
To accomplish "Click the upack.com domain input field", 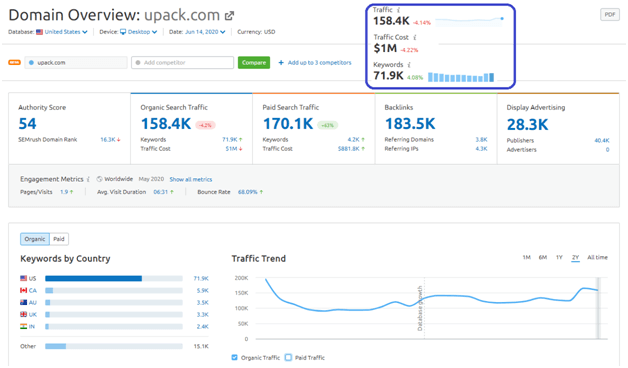I will (76, 62).
